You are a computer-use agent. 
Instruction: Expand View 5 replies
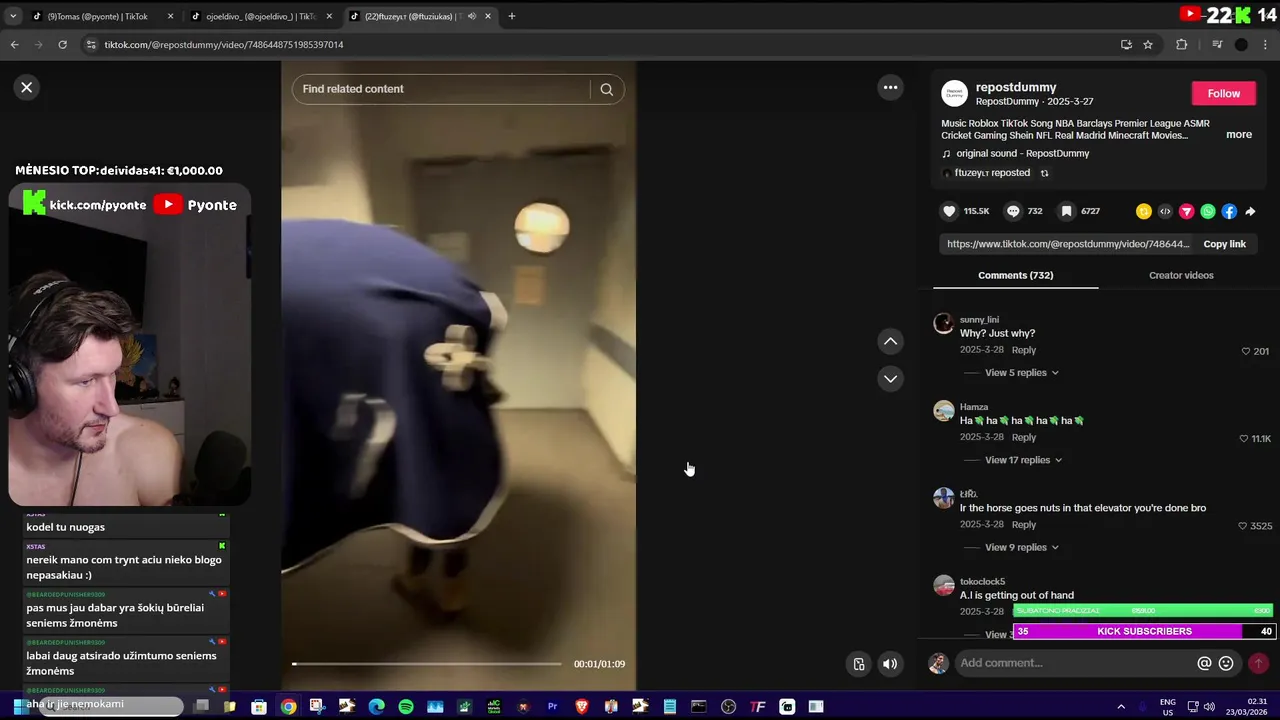pos(1021,373)
